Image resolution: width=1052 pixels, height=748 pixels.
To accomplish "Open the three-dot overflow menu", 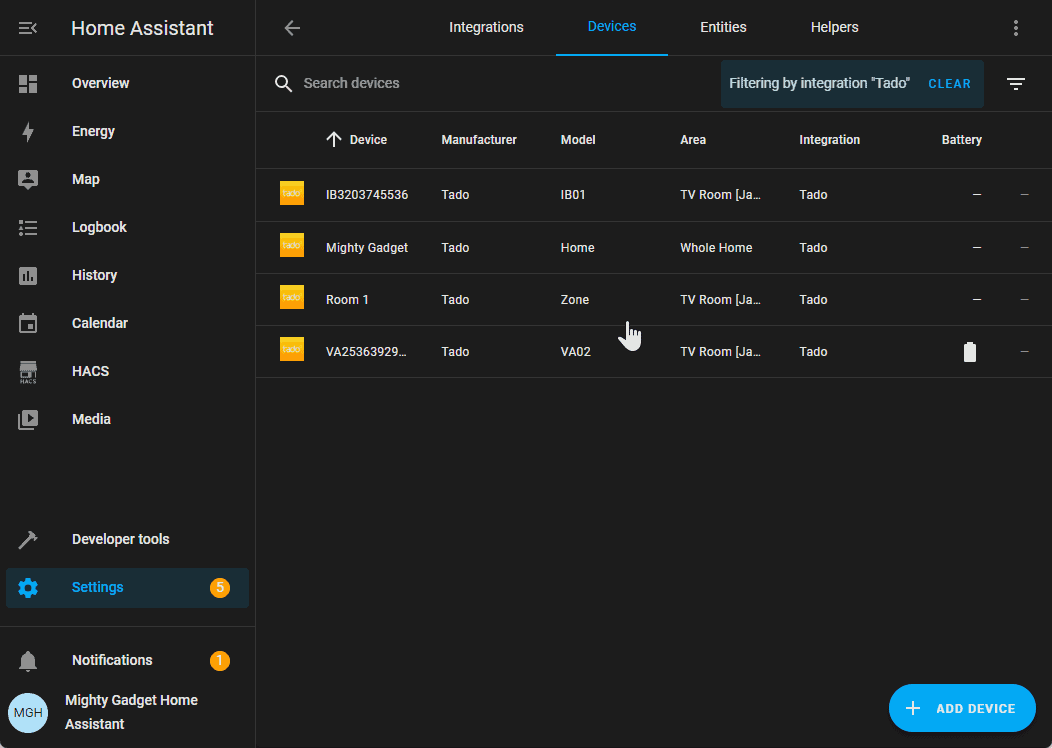I will [x=1016, y=28].
